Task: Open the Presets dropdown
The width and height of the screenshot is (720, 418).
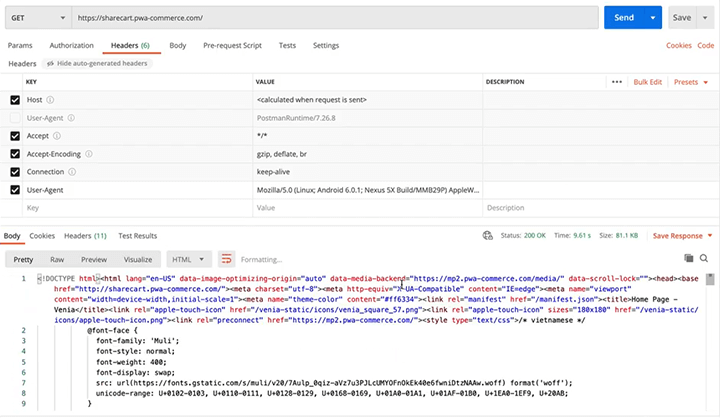Action: coord(691,82)
